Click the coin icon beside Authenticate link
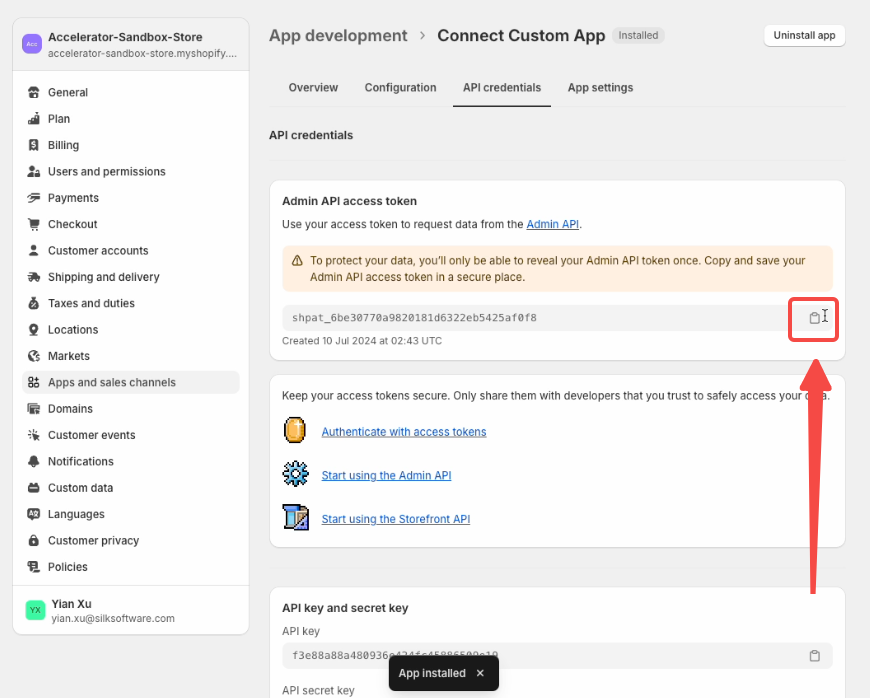This screenshot has width=870, height=698. [295, 431]
